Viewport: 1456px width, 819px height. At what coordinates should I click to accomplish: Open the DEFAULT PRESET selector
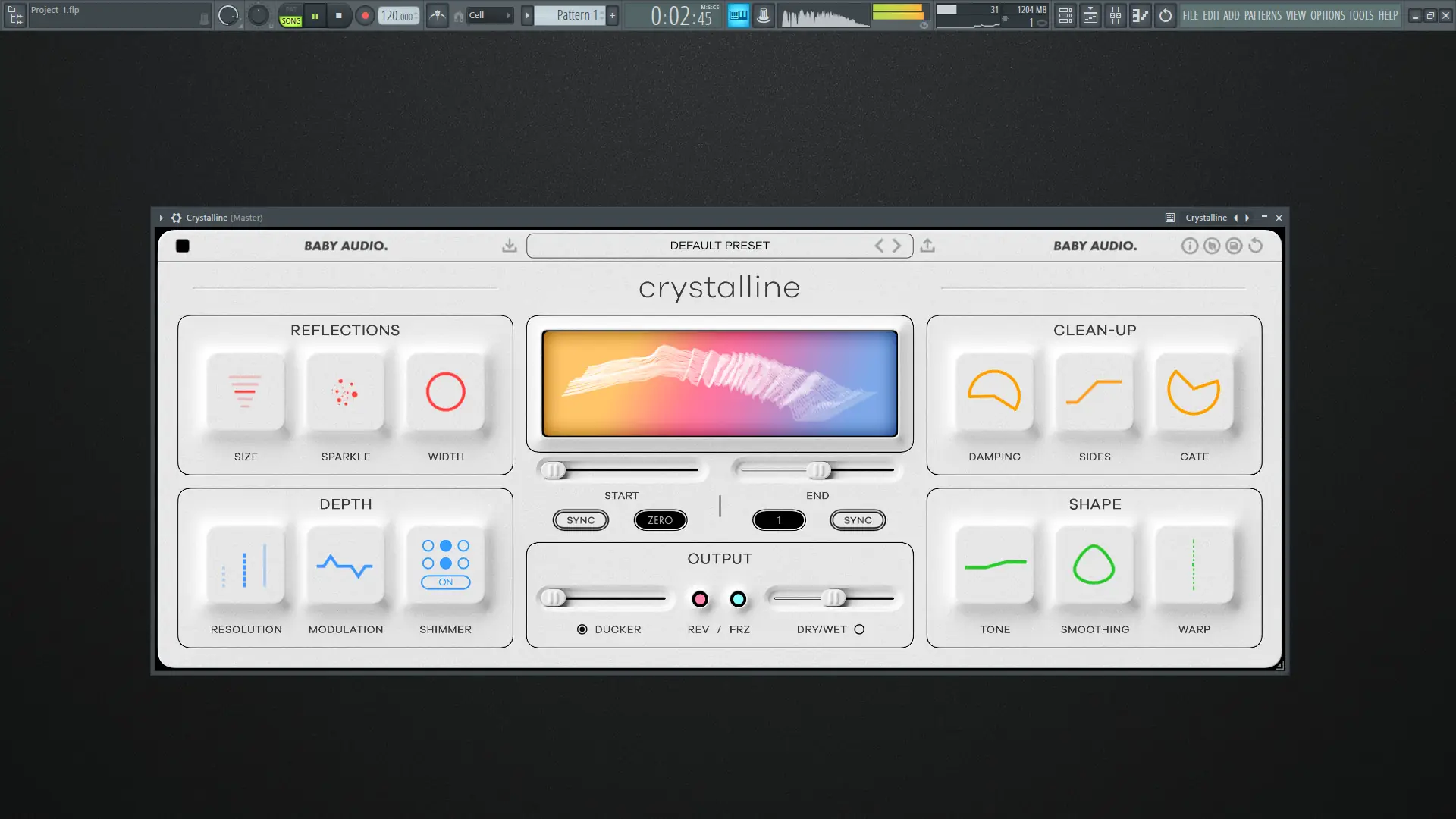(x=719, y=246)
